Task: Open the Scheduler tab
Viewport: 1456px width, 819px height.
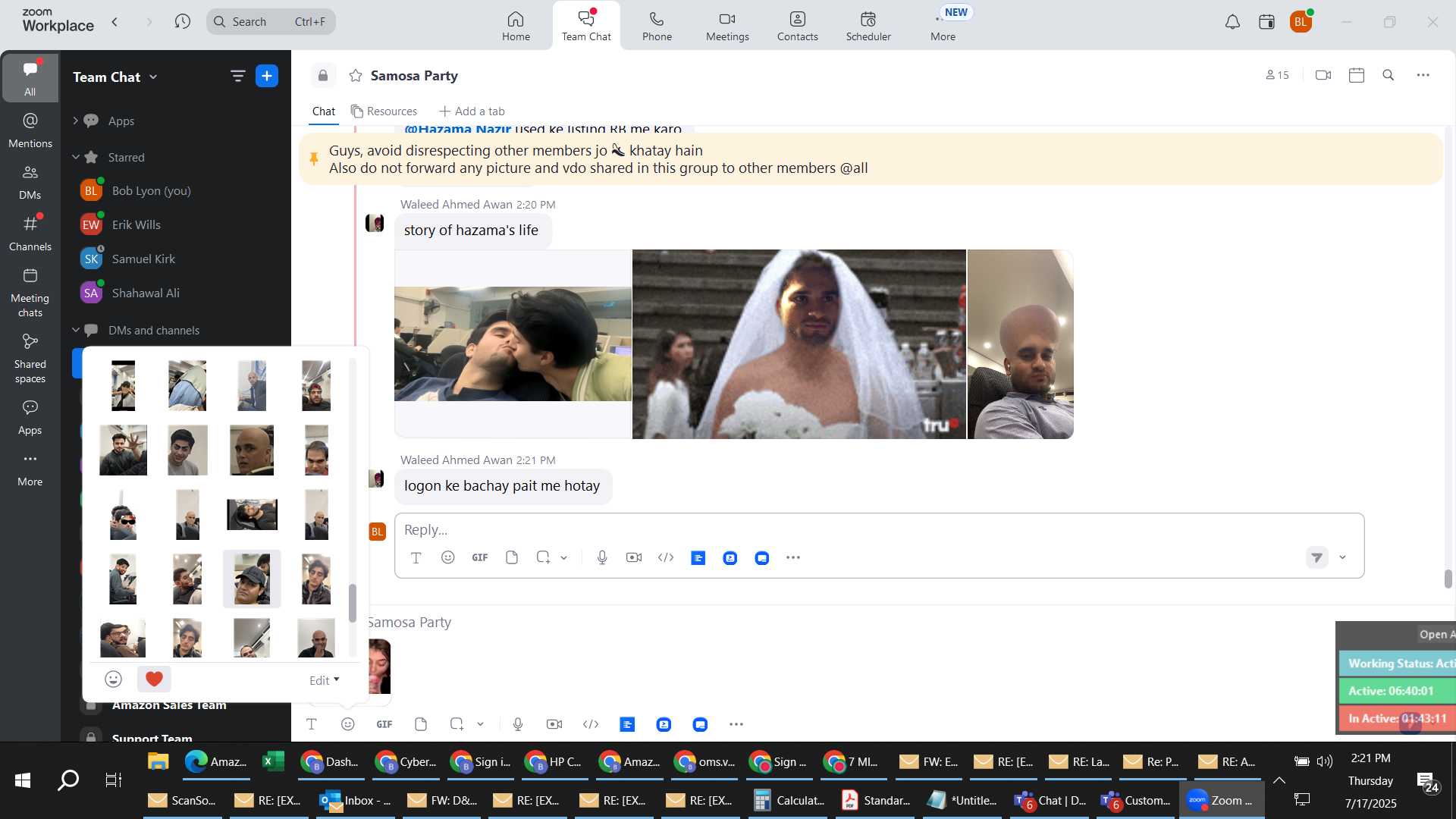Action: pyautogui.click(x=868, y=26)
